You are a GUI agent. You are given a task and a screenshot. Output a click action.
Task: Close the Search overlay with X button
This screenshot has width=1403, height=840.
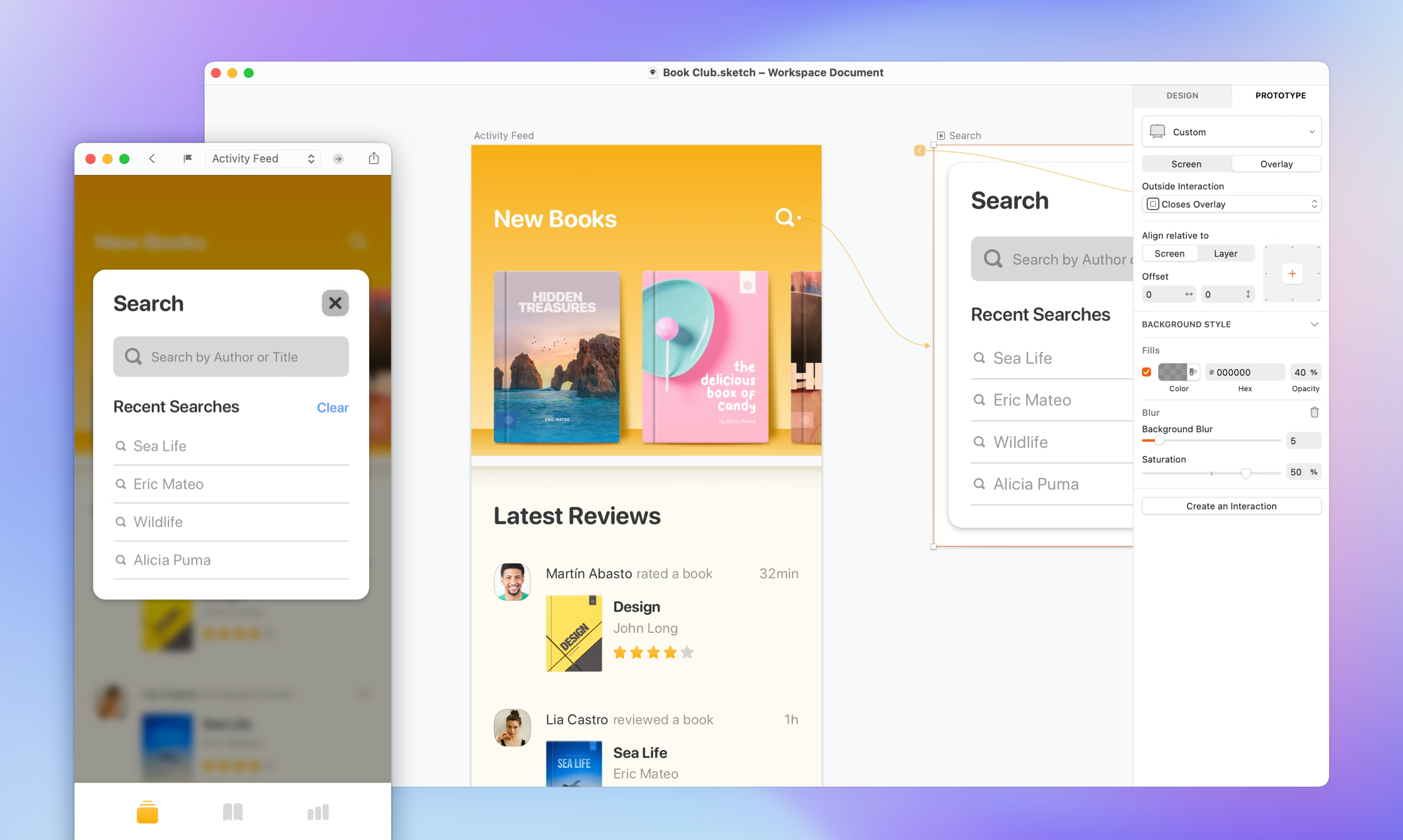335,303
